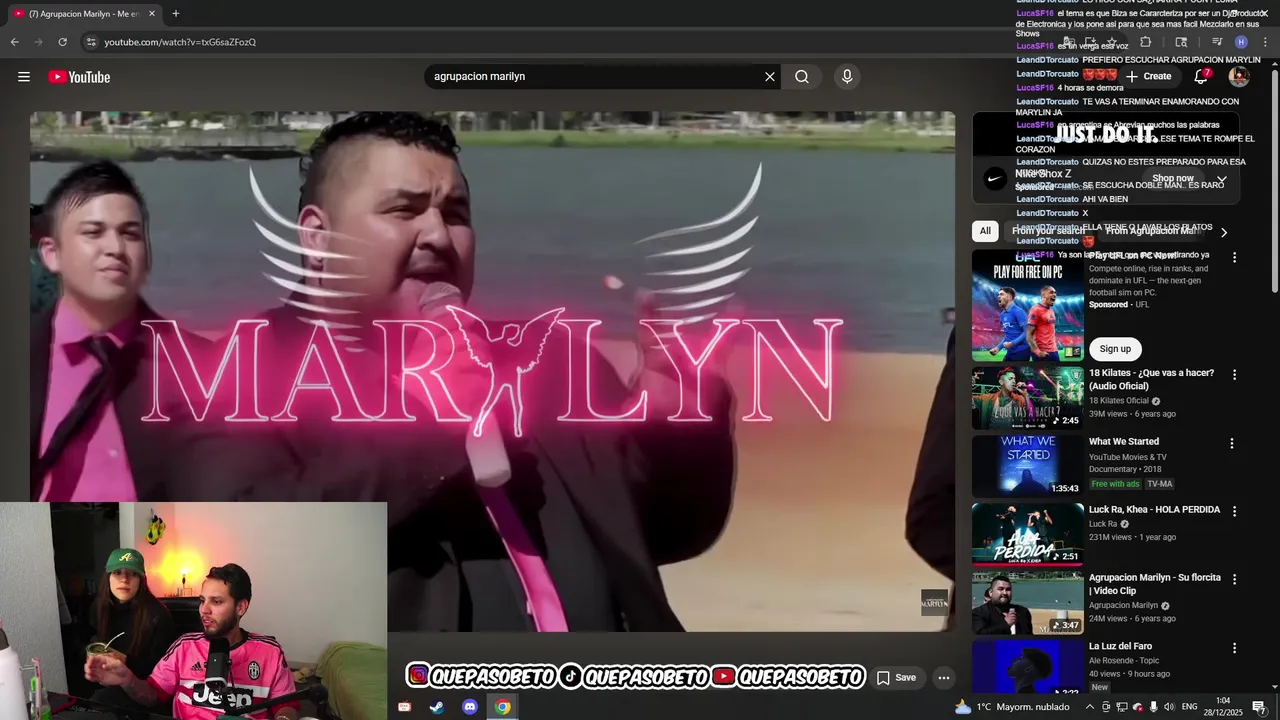Bookmark this page with star icon
This screenshot has width=1280, height=720.
1111,42
